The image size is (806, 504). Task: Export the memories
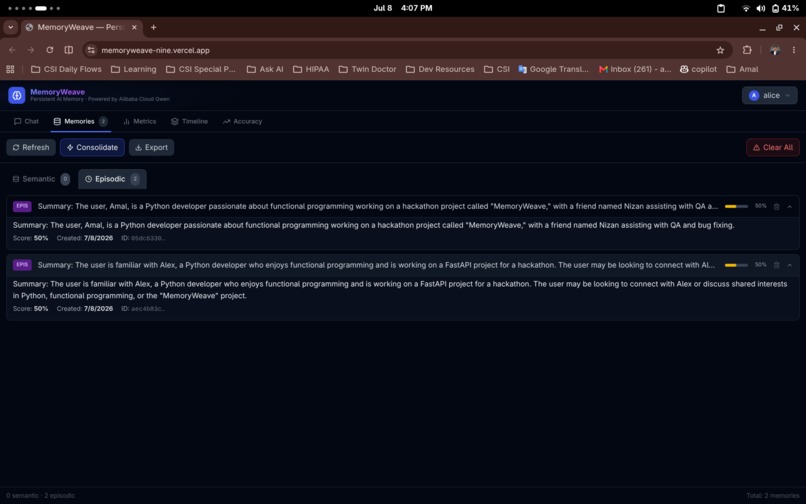[x=151, y=148]
